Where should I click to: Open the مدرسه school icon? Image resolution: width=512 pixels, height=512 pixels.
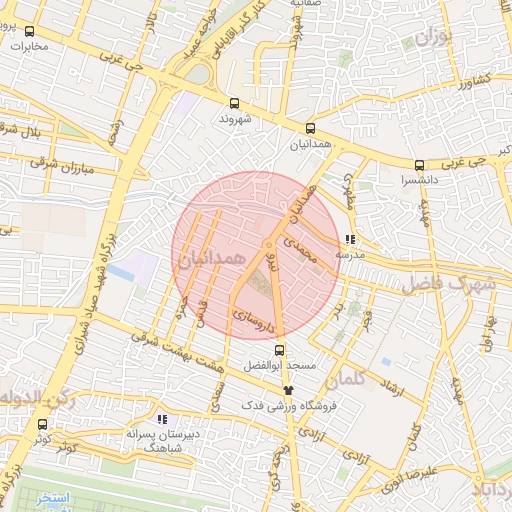(350, 239)
